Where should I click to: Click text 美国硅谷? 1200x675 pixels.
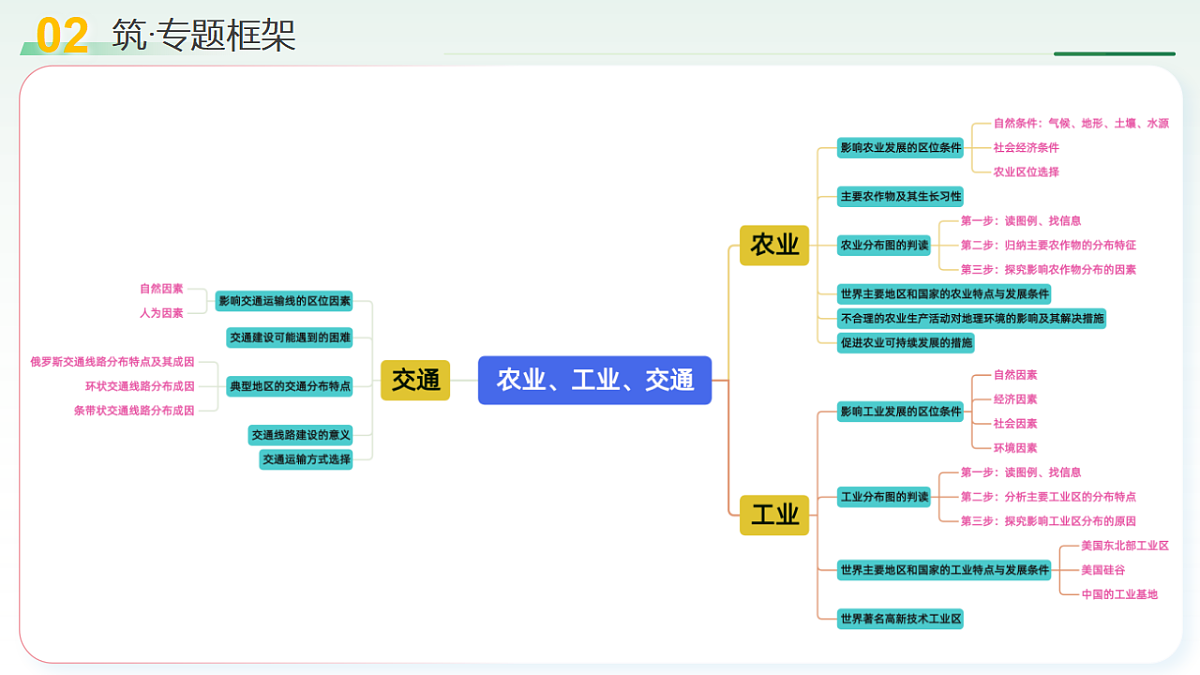pos(1103,570)
